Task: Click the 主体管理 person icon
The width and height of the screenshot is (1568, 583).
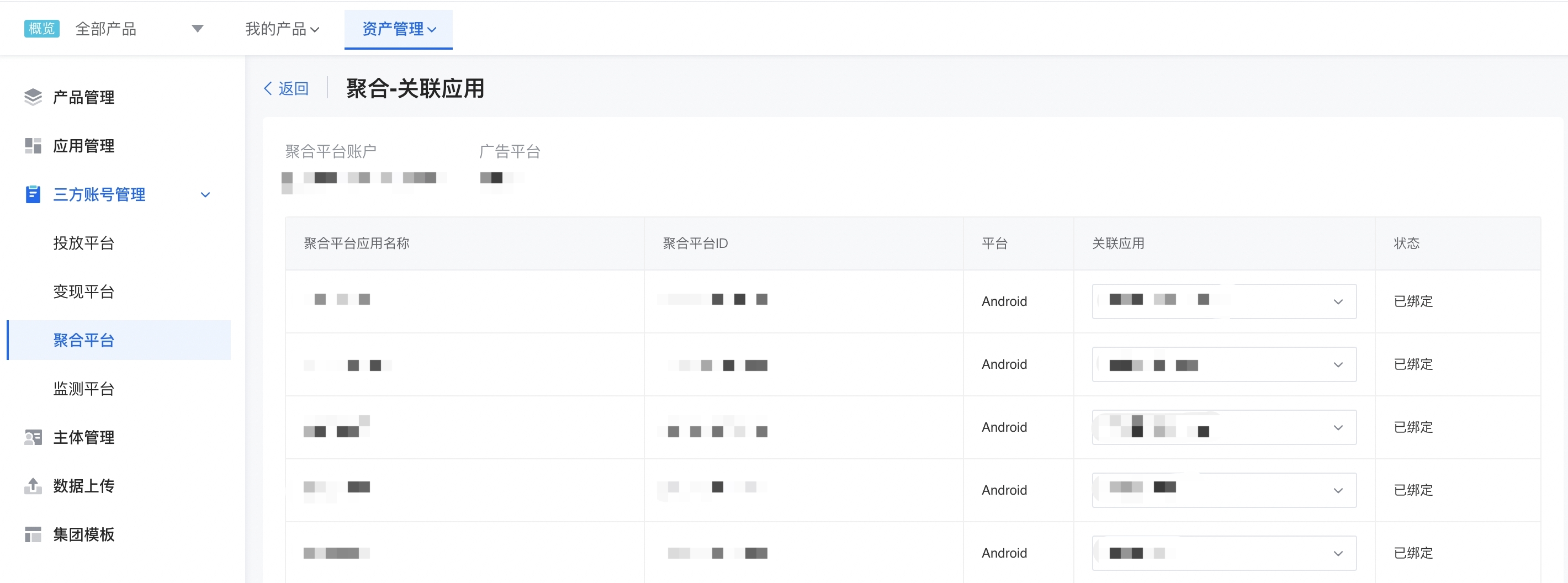Action: pyautogui.click(x=33, y=437)
